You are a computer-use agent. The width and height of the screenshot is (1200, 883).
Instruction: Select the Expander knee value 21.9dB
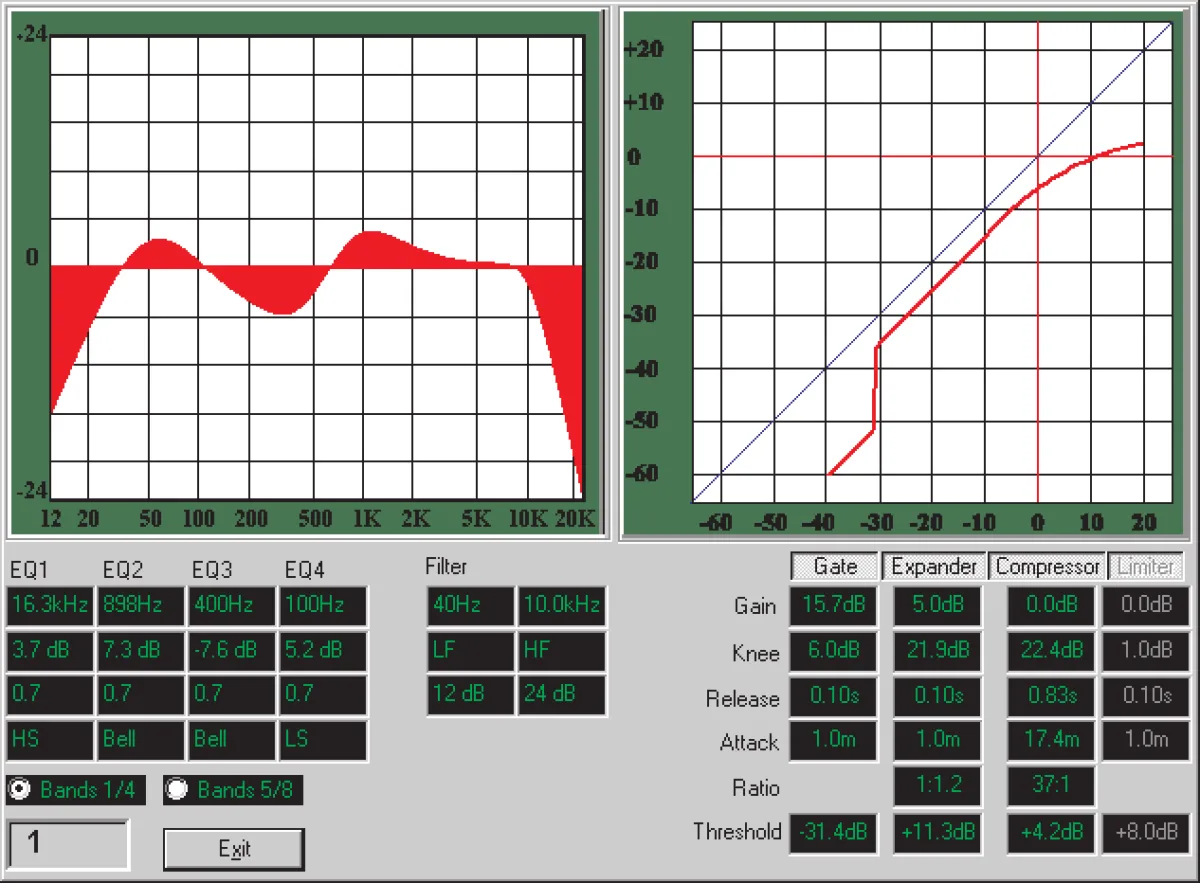point(937,650)
